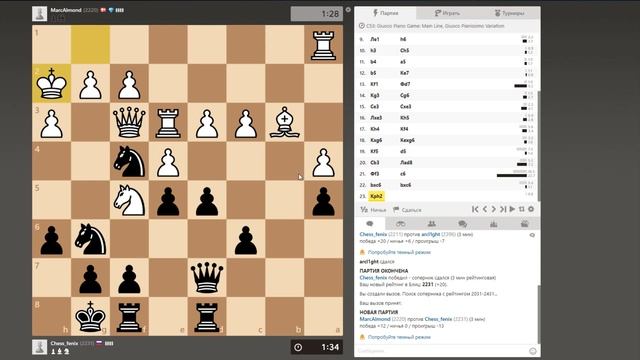Select the move 18. Kxg6 in the move list

pyautogui.click(x=376, y=140)
